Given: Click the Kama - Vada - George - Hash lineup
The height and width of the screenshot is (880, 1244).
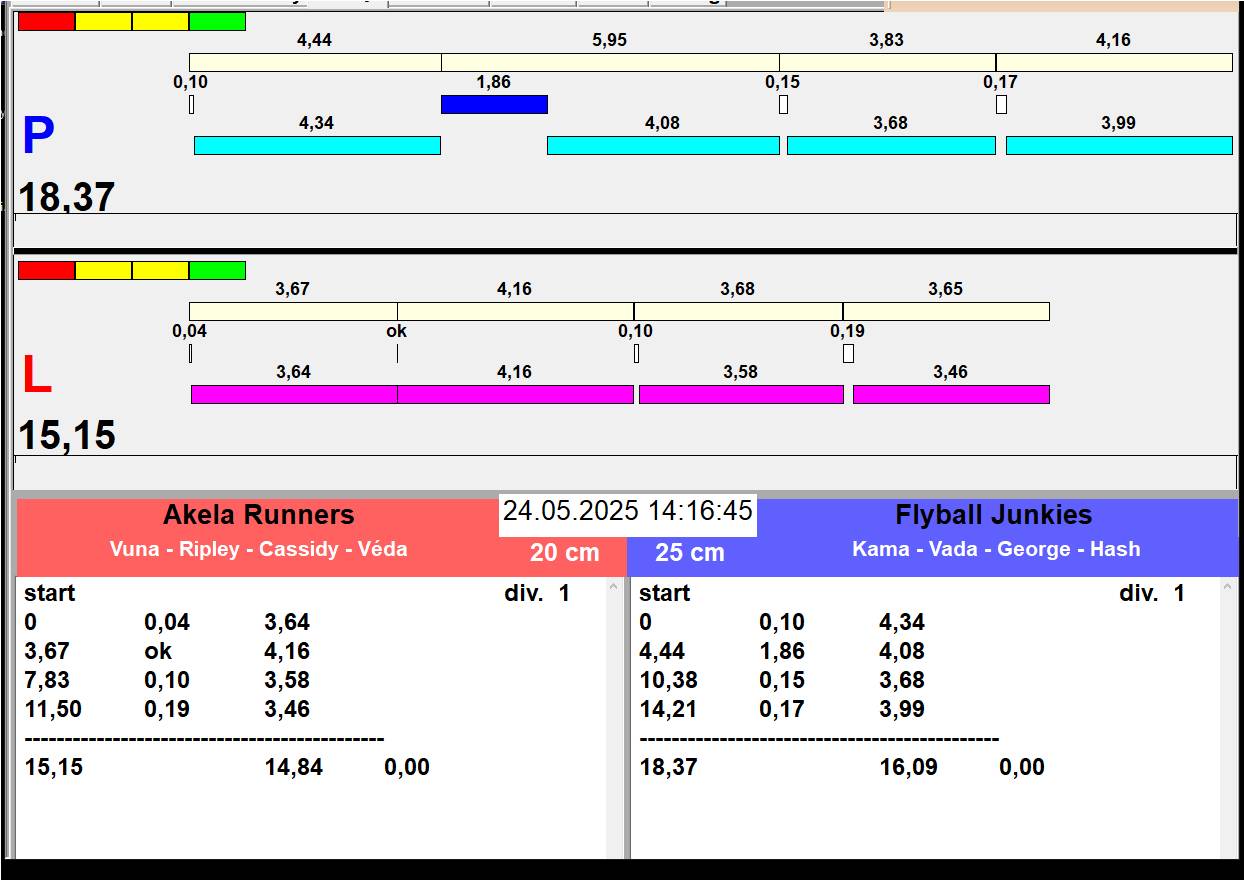Looking at the screenshot, I should (x=996, y=549).
